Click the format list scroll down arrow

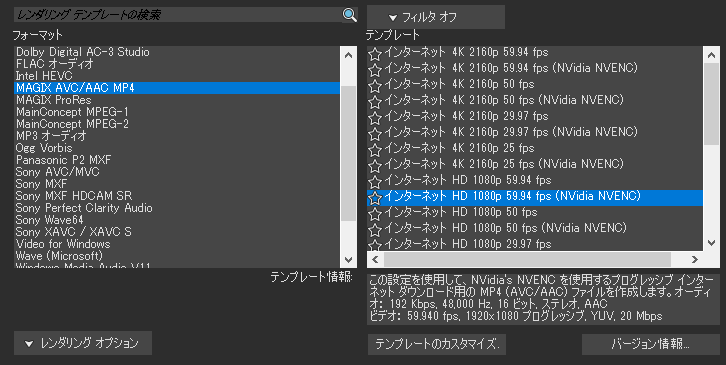coord(349,260)
